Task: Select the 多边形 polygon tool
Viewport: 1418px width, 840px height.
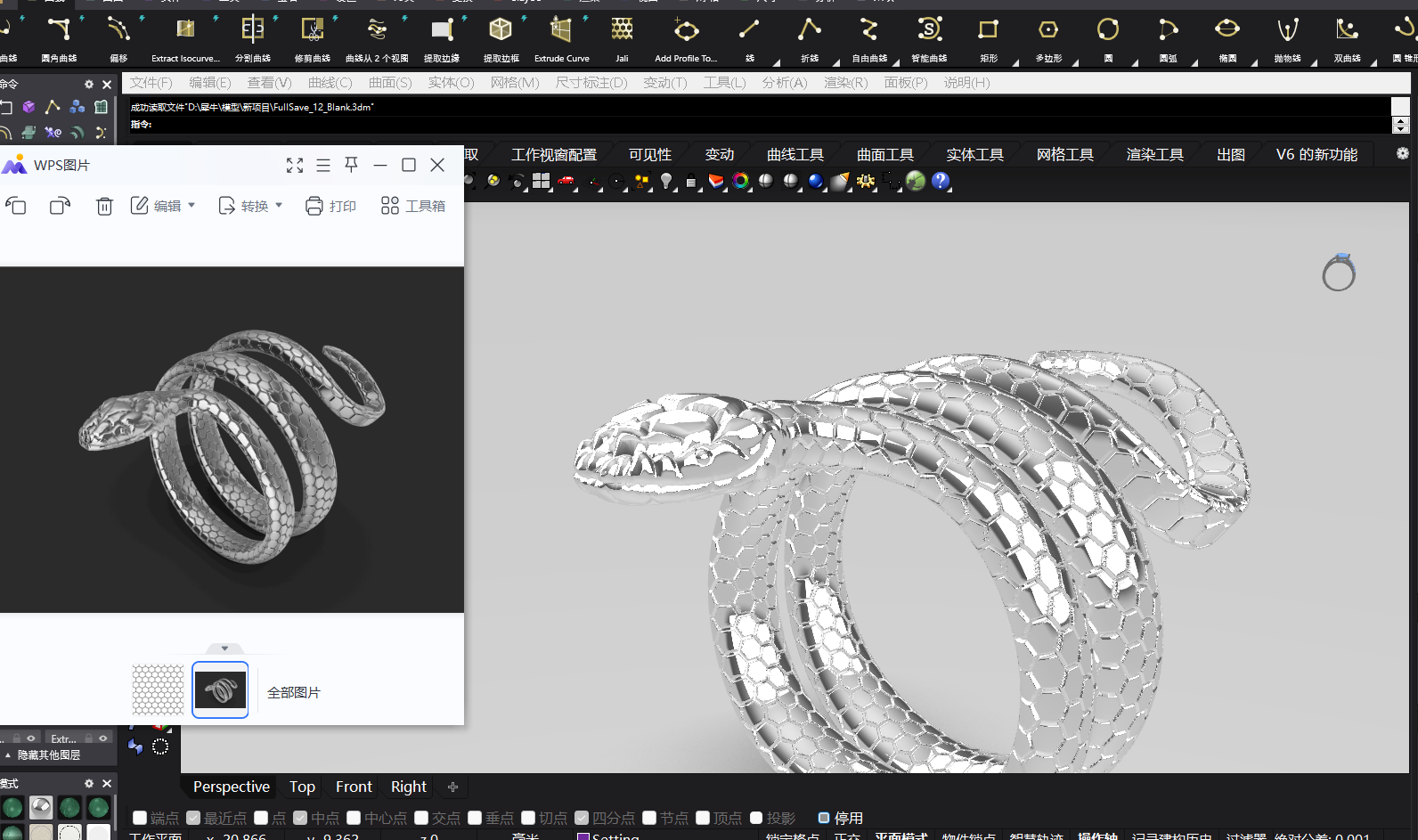Action: click(1048, 31)
